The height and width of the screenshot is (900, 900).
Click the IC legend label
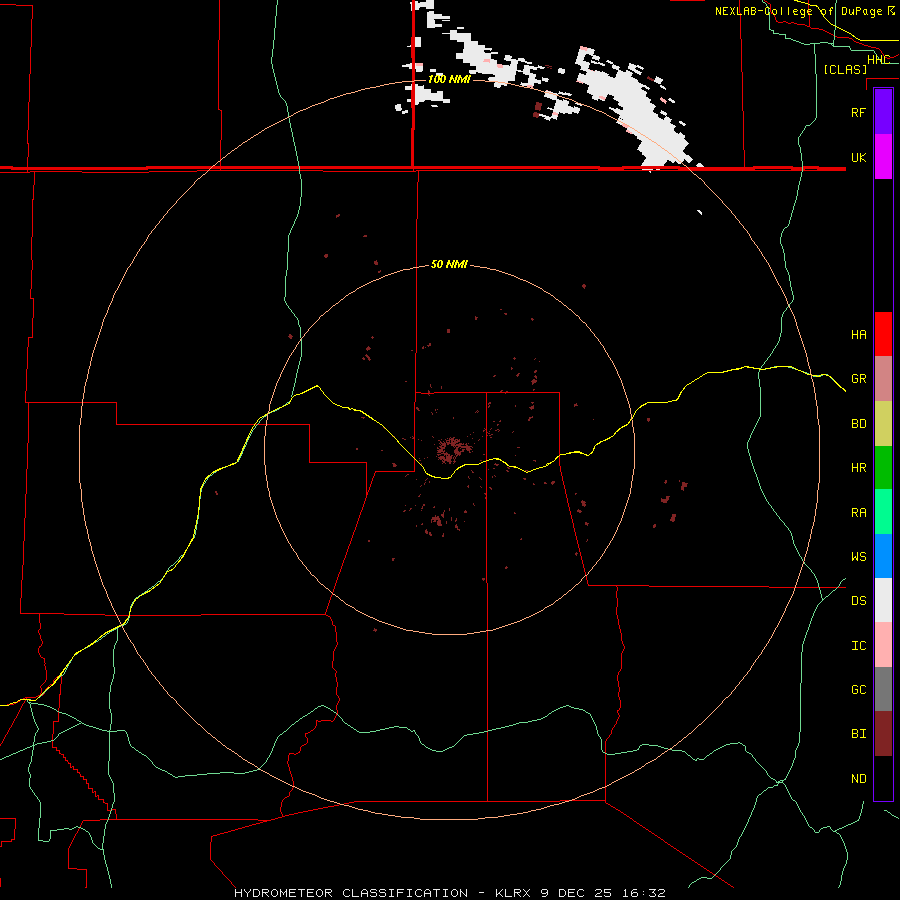[859, 645]
